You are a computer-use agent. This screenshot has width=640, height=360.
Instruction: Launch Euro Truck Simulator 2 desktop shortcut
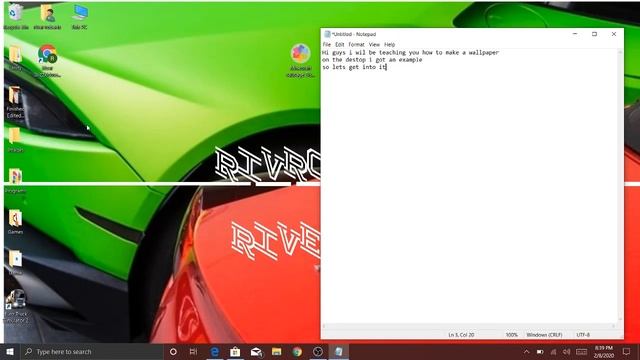16,306
